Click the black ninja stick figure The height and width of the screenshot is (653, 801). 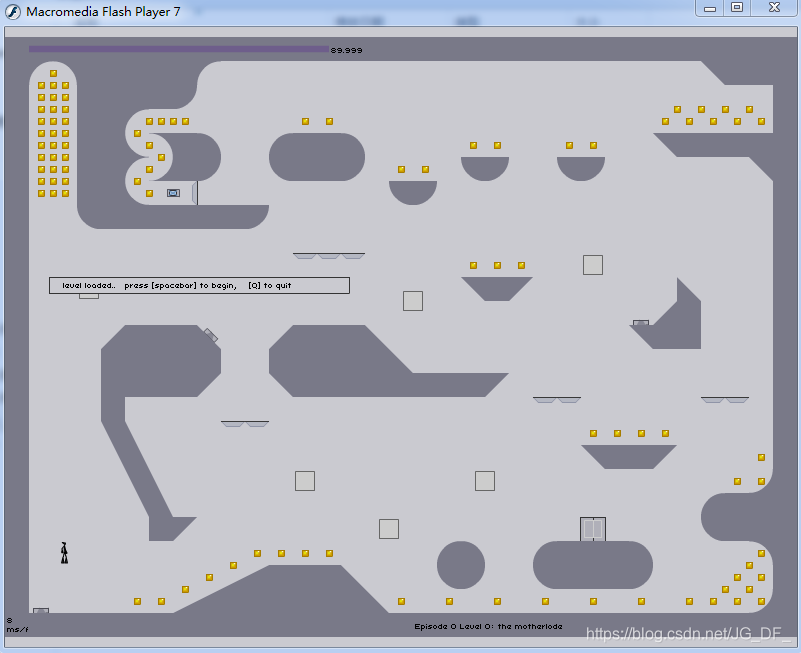pos(64,553)
